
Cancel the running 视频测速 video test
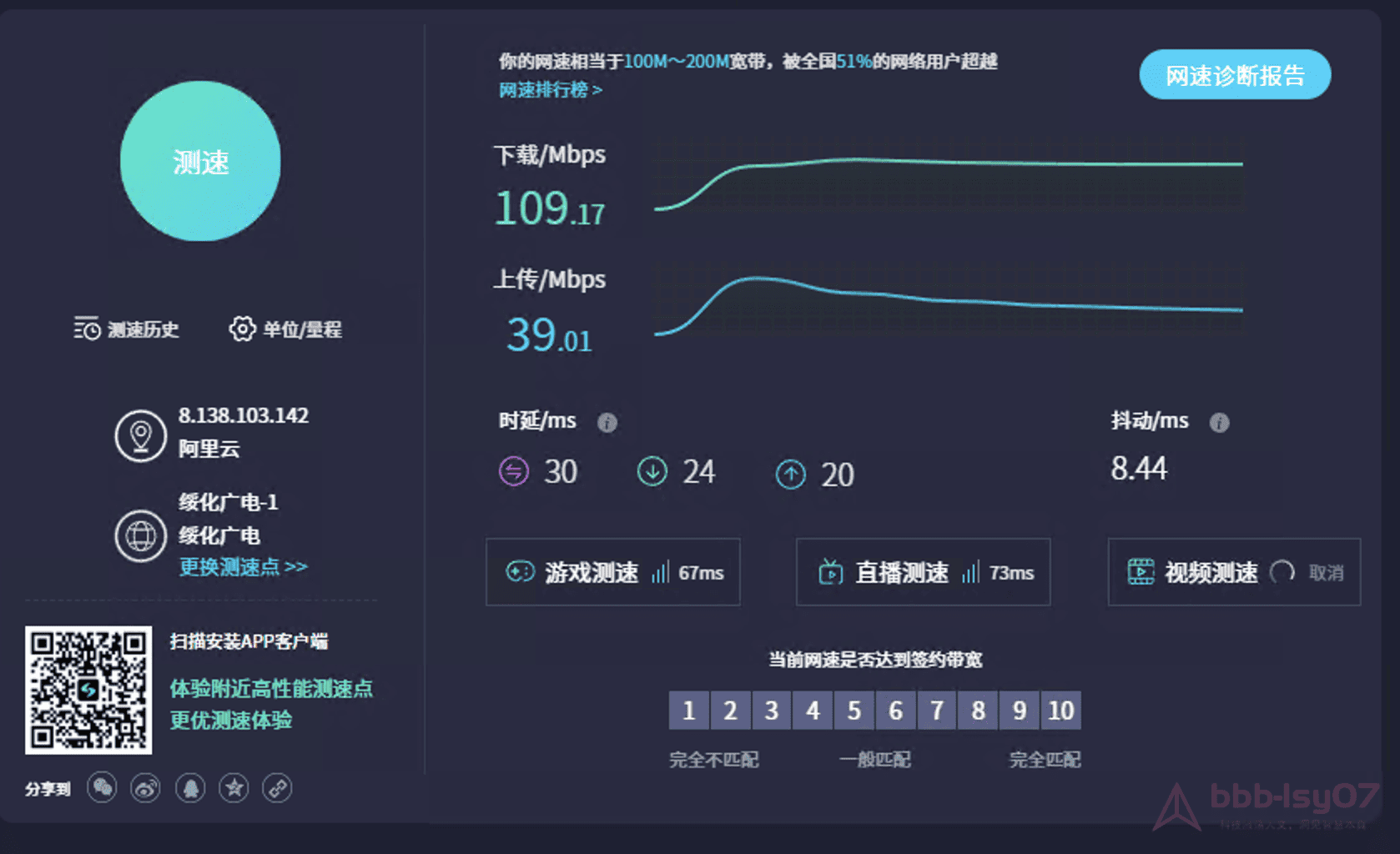coord(1326,573)
